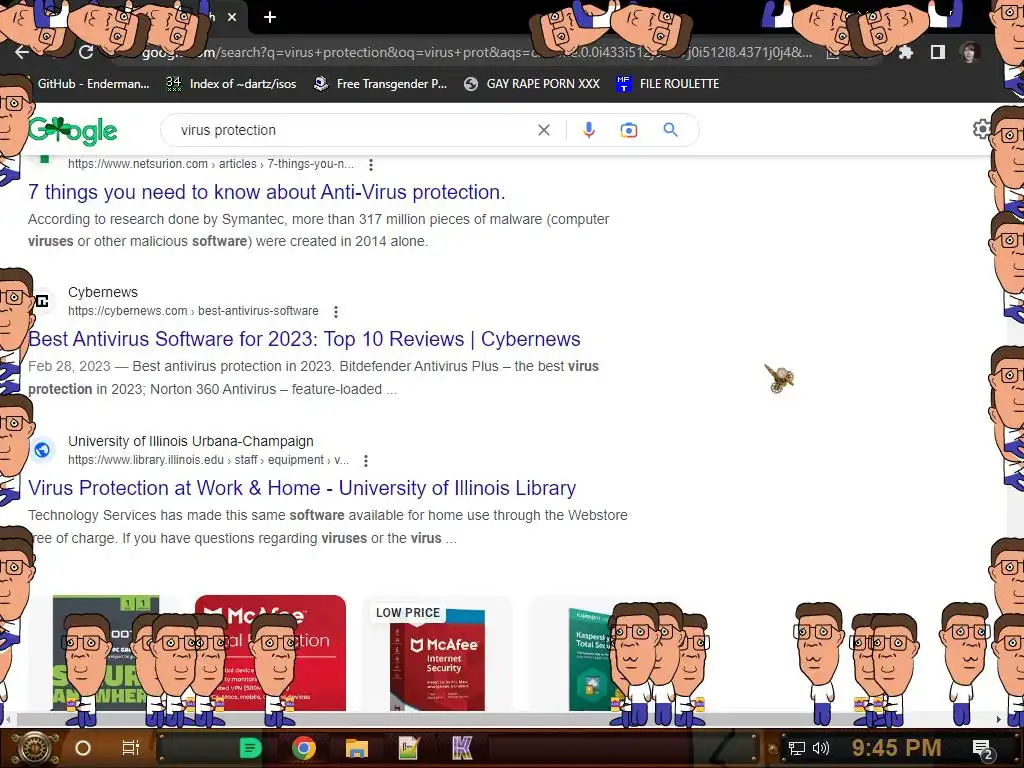Switch to Chrome from the taskbar
This screenshot has height=768, width=1024.
304,748
